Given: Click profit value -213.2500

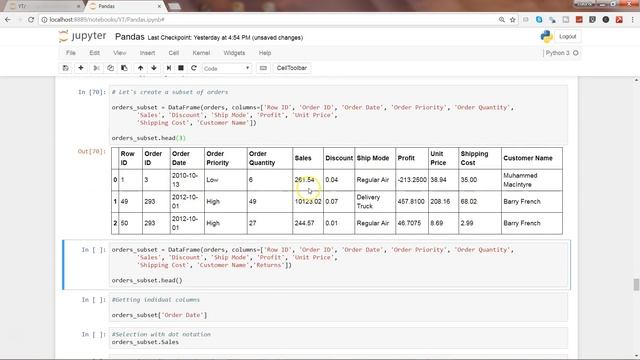Looking at the screenshot, I should pos(412,180).
